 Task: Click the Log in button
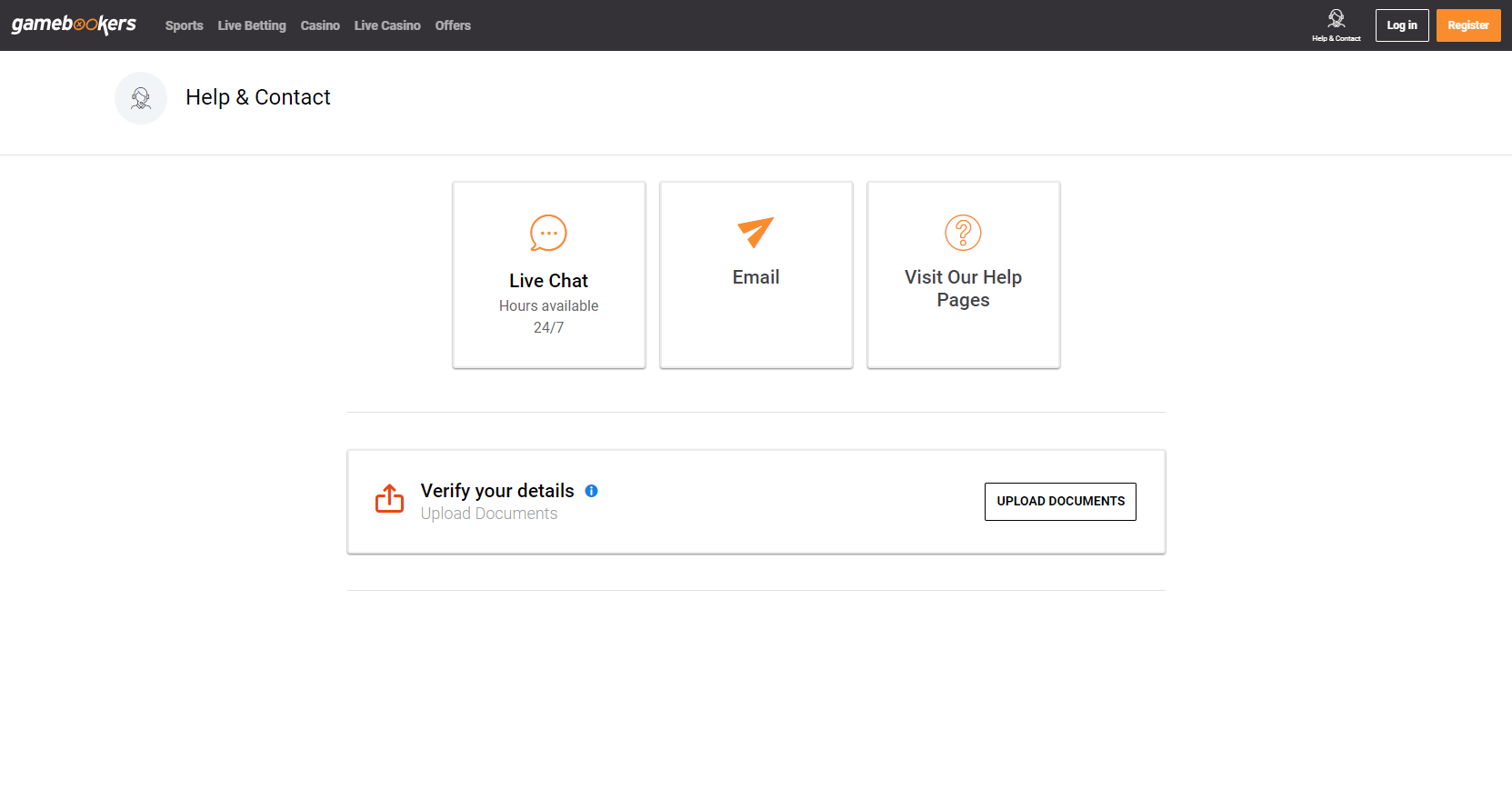click(x=1402, y=25)
